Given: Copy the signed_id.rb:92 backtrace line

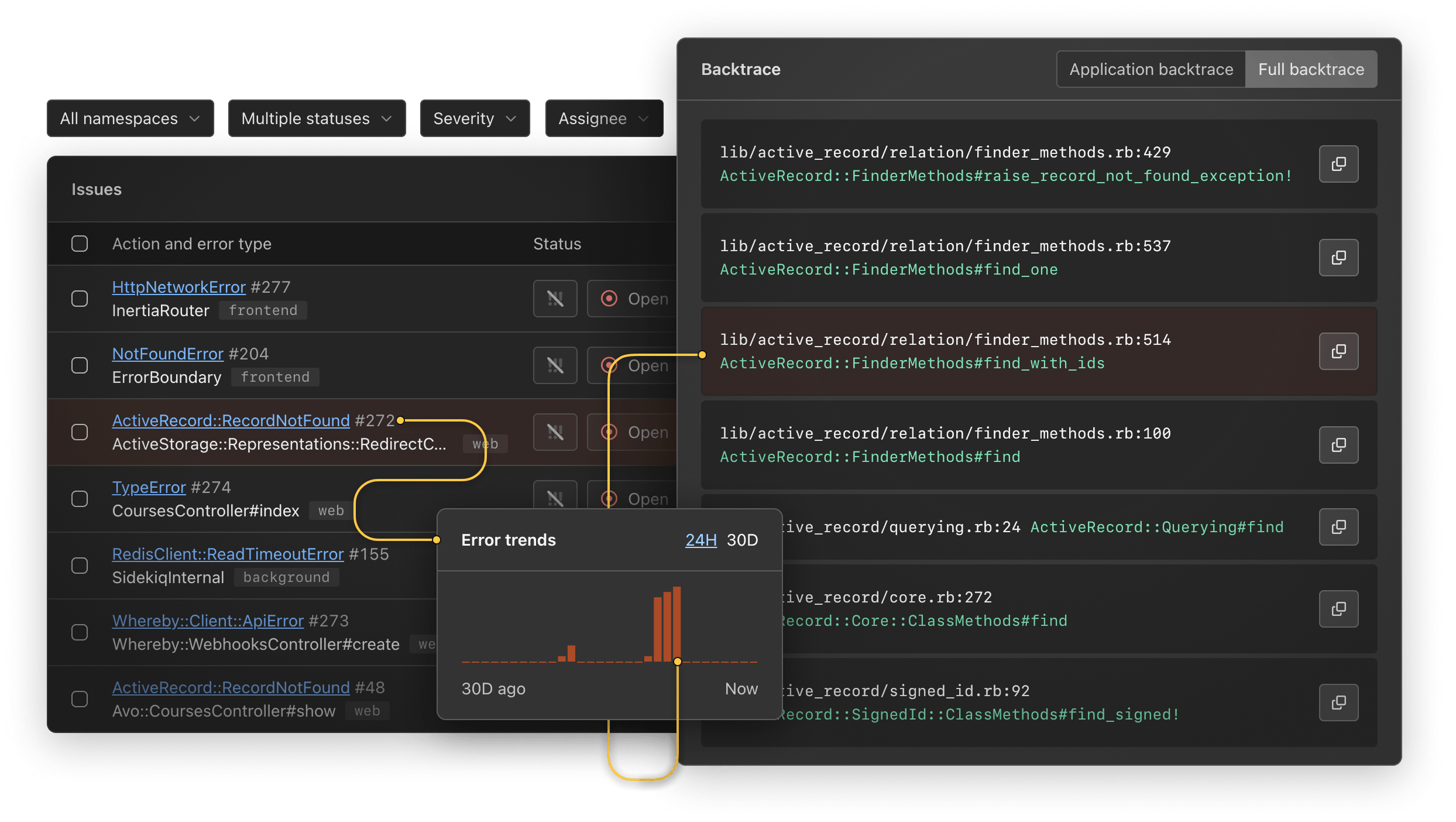Looking at the screenshot, I should (1338, 703).
